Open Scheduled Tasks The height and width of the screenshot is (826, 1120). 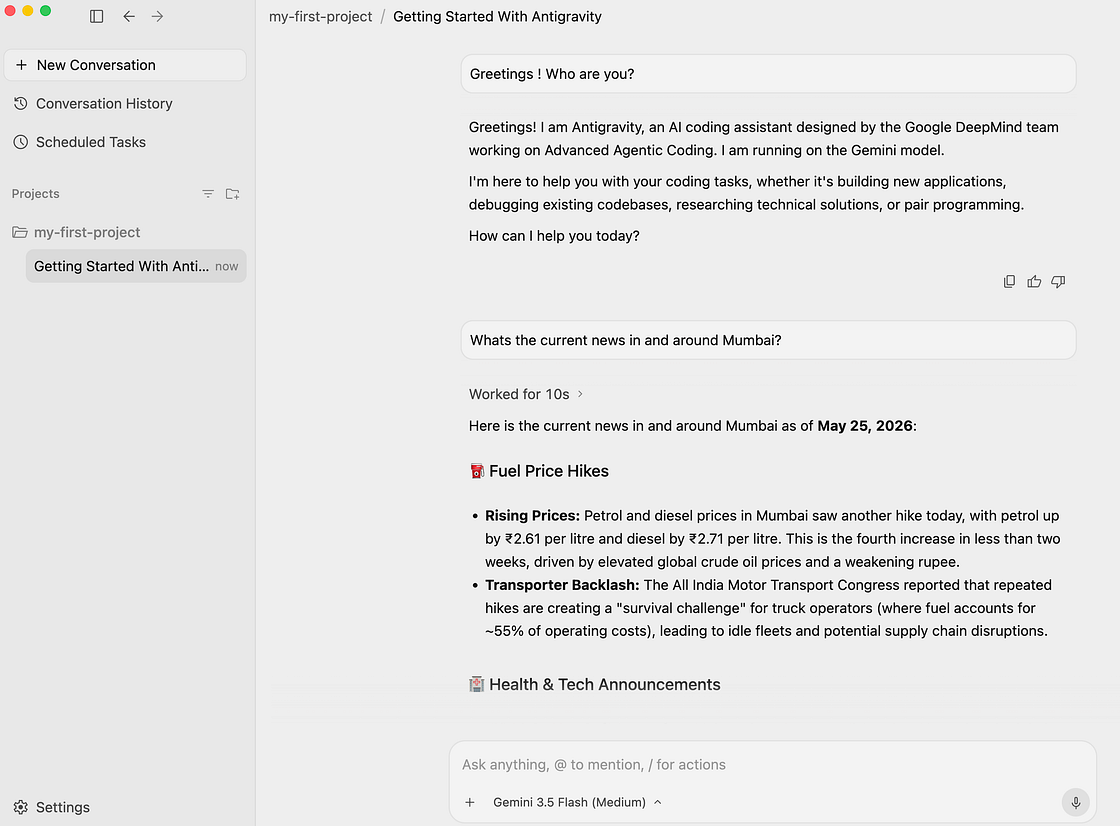pyautogui.click(x=91, y=142)
